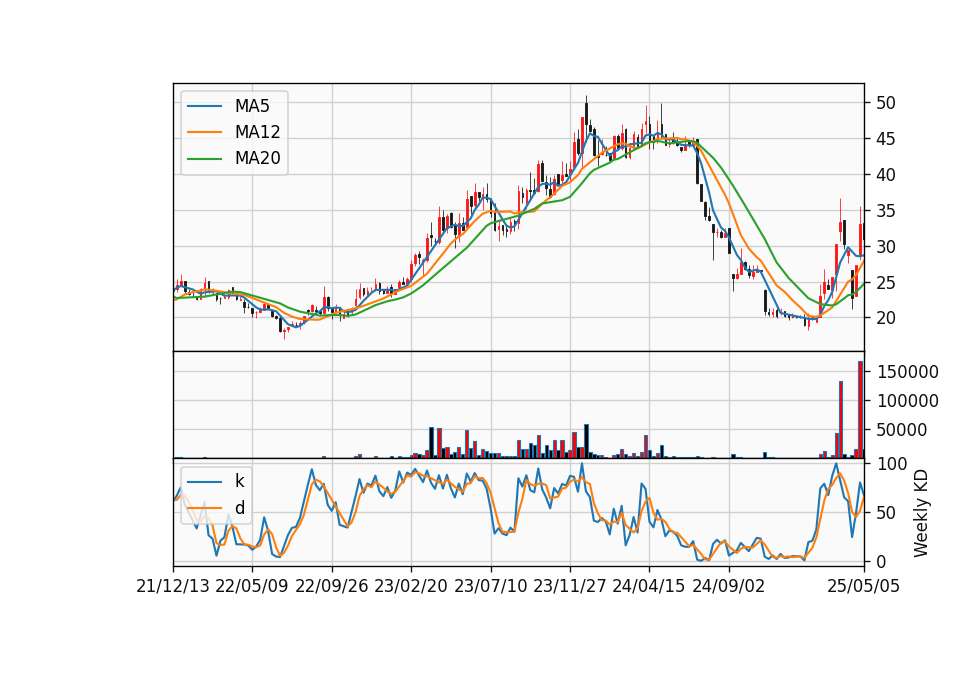The width and height of the screenshot is (960, 690).
Task: Click the d legend label in KD panel
Action: tap(239, 508)
